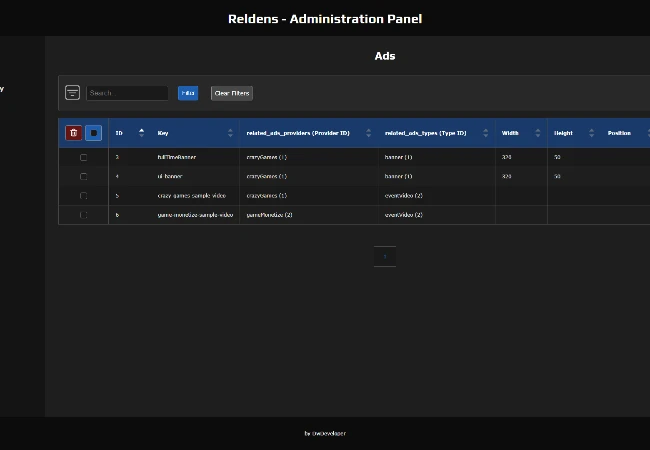Screen dimensions: 650x450
Task: Sort the table by ID column arrows
Action: pyautogui.click(x=142, y=133)
